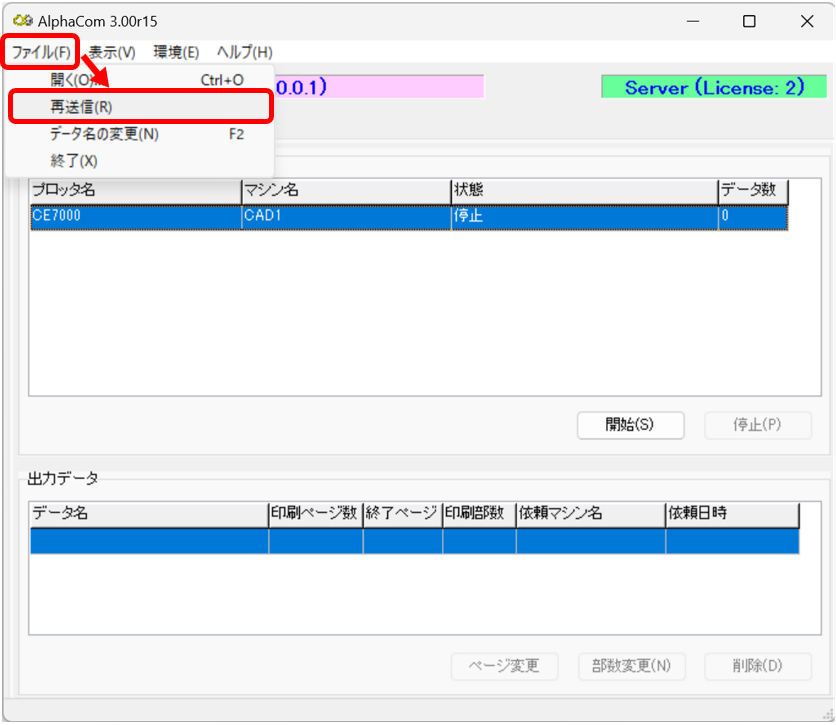The image size is (836, 725).
Task: Open the 環境(E) menu
Action: coord(176,52)
